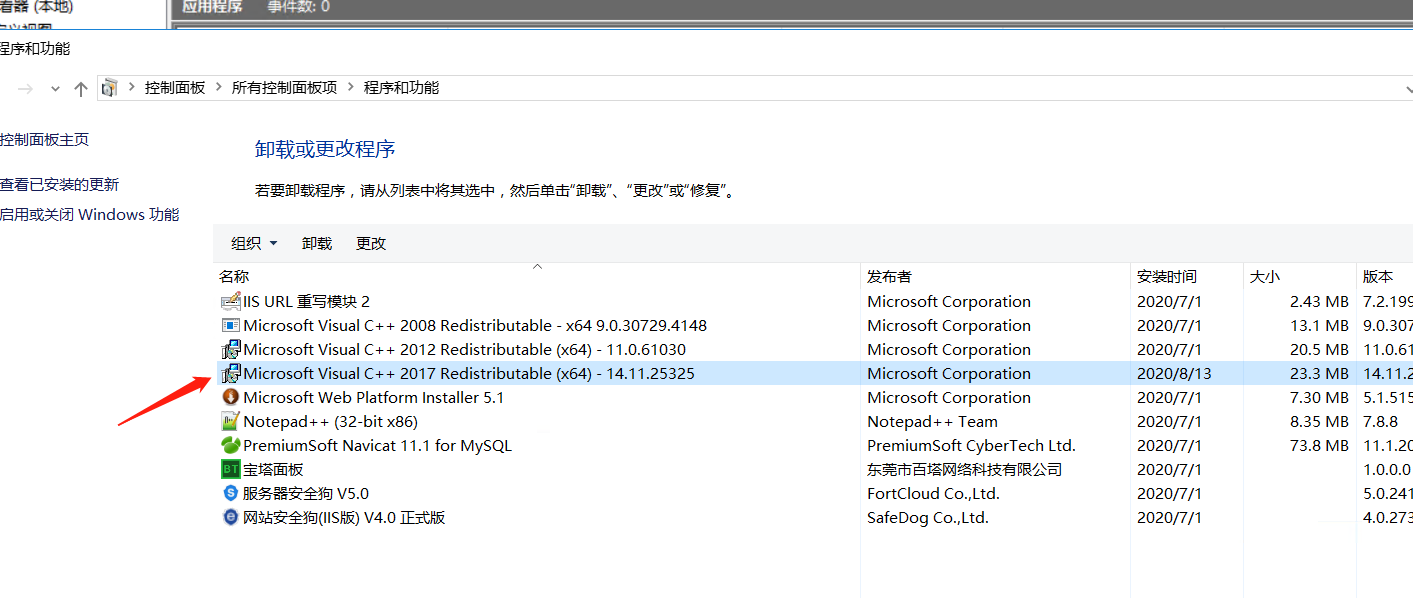This screenshot has height=598, width=1413.
Task: Select Microsoft Visual C++ 2012 Redistributable row
Action: coord(814,349)
